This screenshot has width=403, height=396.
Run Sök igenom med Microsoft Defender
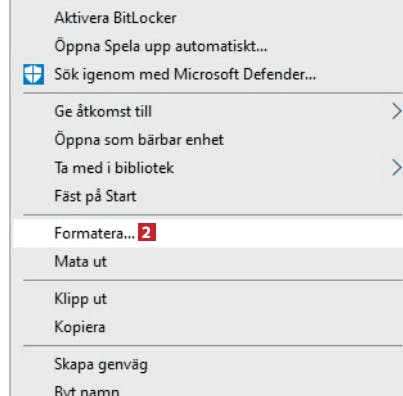click(x=185, y=74)
